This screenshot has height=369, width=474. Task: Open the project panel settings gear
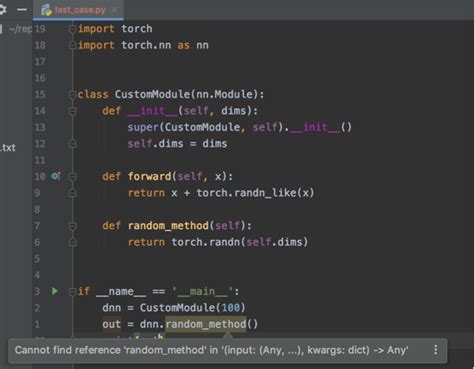(2, 9)
